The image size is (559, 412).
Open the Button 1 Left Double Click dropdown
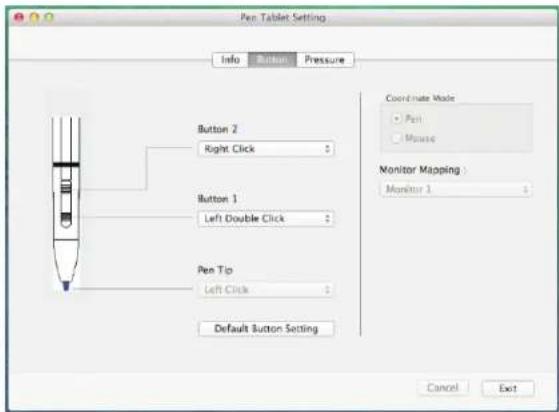pyautogui.click(x=266, y=218)
